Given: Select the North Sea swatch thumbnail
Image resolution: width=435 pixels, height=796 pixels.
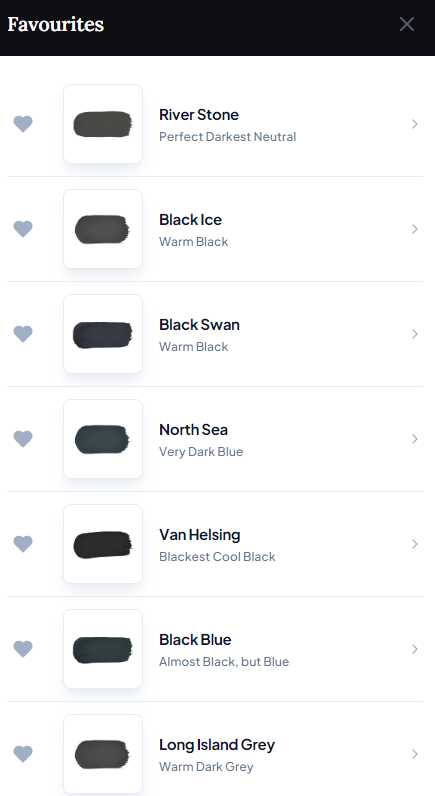Looking at the screenshot, I should pyautogui.click(x=103, y=439).
